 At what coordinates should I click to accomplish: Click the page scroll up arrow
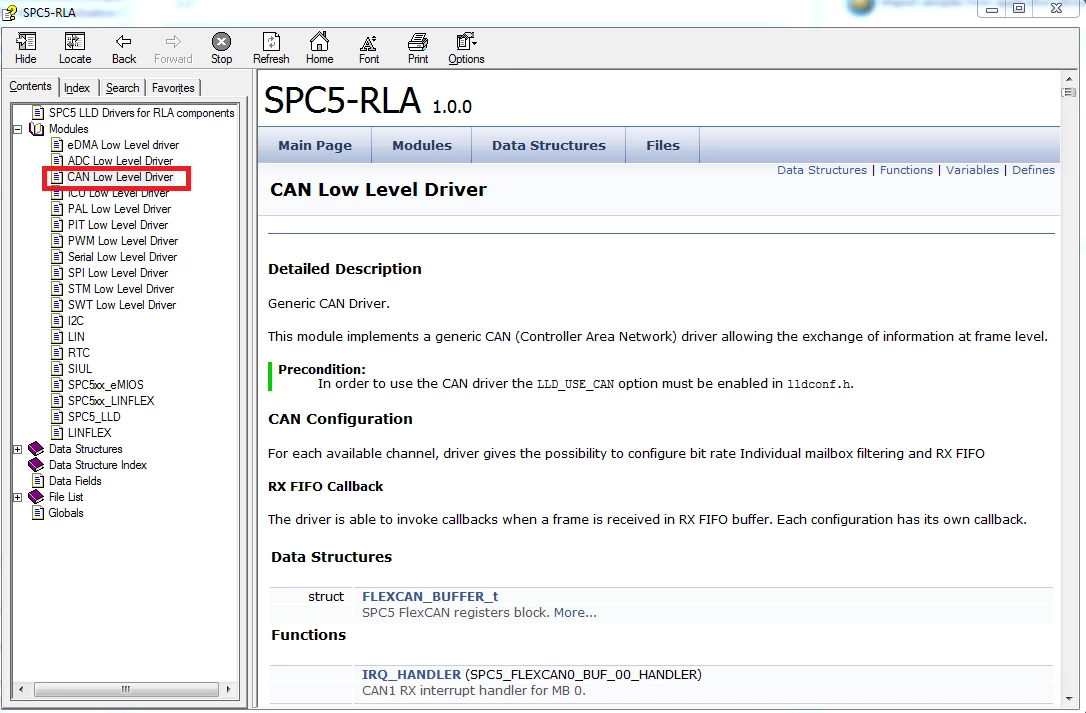coord(1069,79)
